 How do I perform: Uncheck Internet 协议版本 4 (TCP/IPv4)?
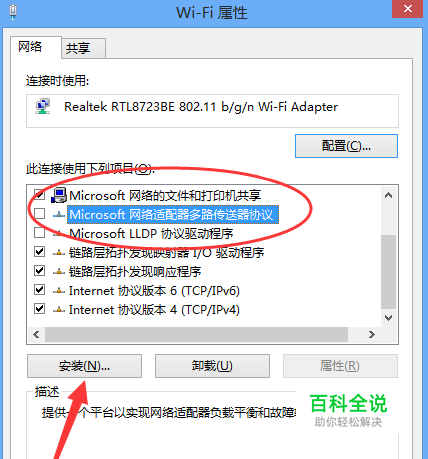pyautogui.click(x=39, y=308)
